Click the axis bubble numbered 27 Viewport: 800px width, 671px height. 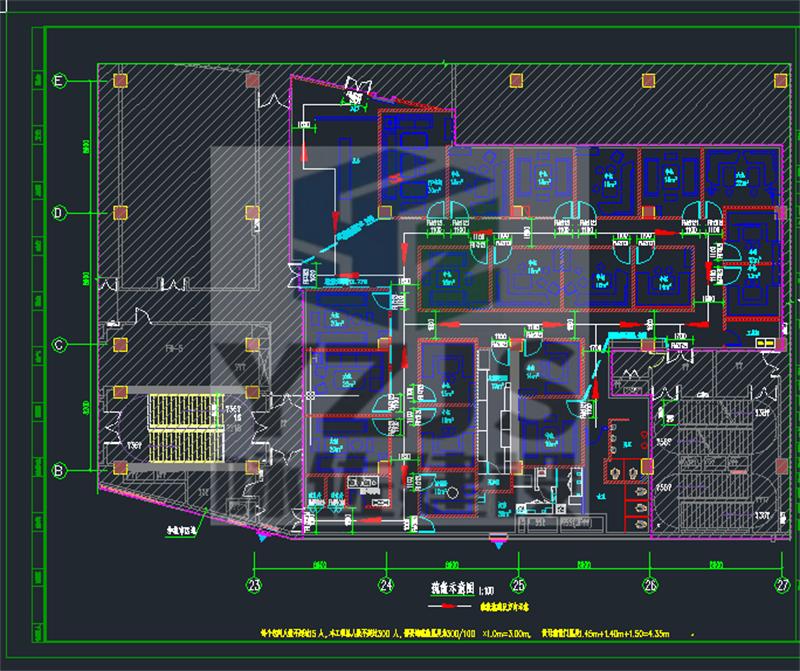point(782,585)
